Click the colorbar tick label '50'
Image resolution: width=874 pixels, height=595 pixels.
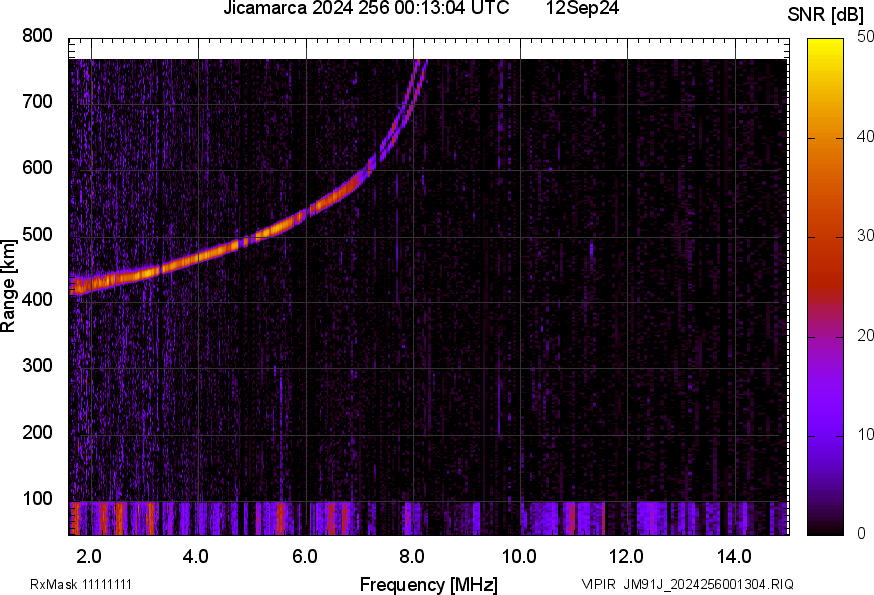(x=865, y=37)
